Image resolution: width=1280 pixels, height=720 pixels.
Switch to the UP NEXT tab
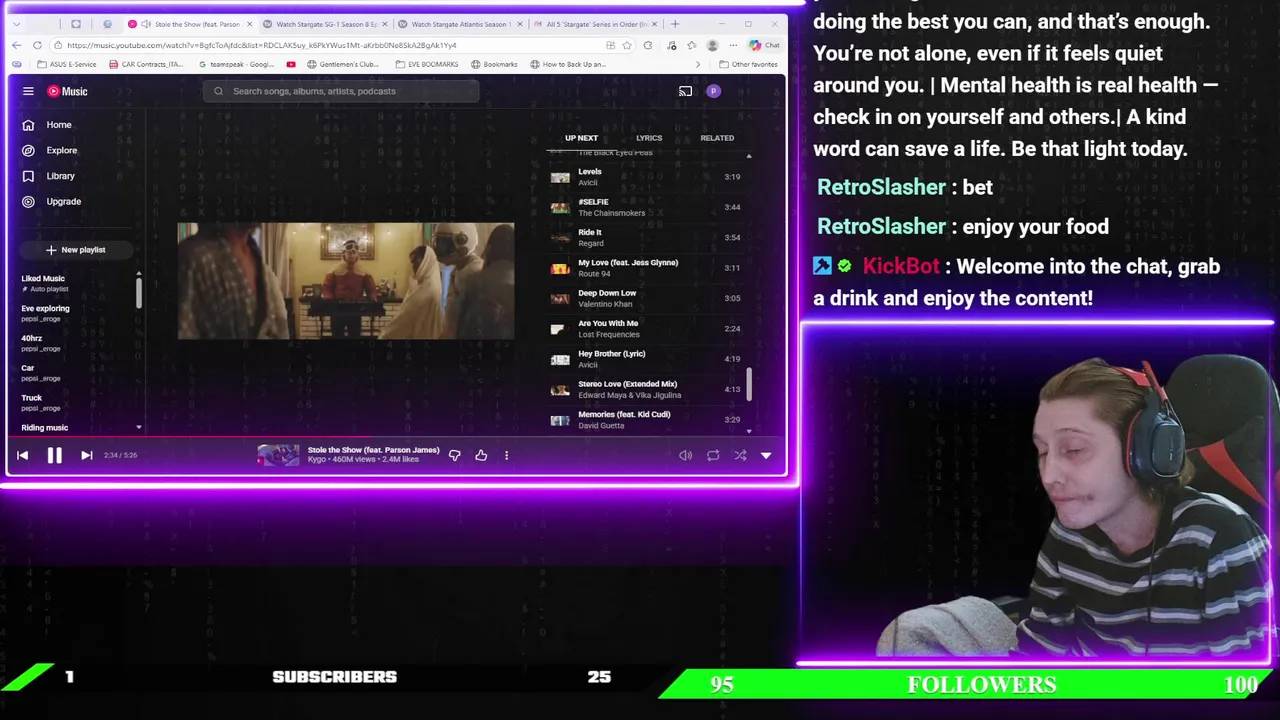[x=581, y=138]
